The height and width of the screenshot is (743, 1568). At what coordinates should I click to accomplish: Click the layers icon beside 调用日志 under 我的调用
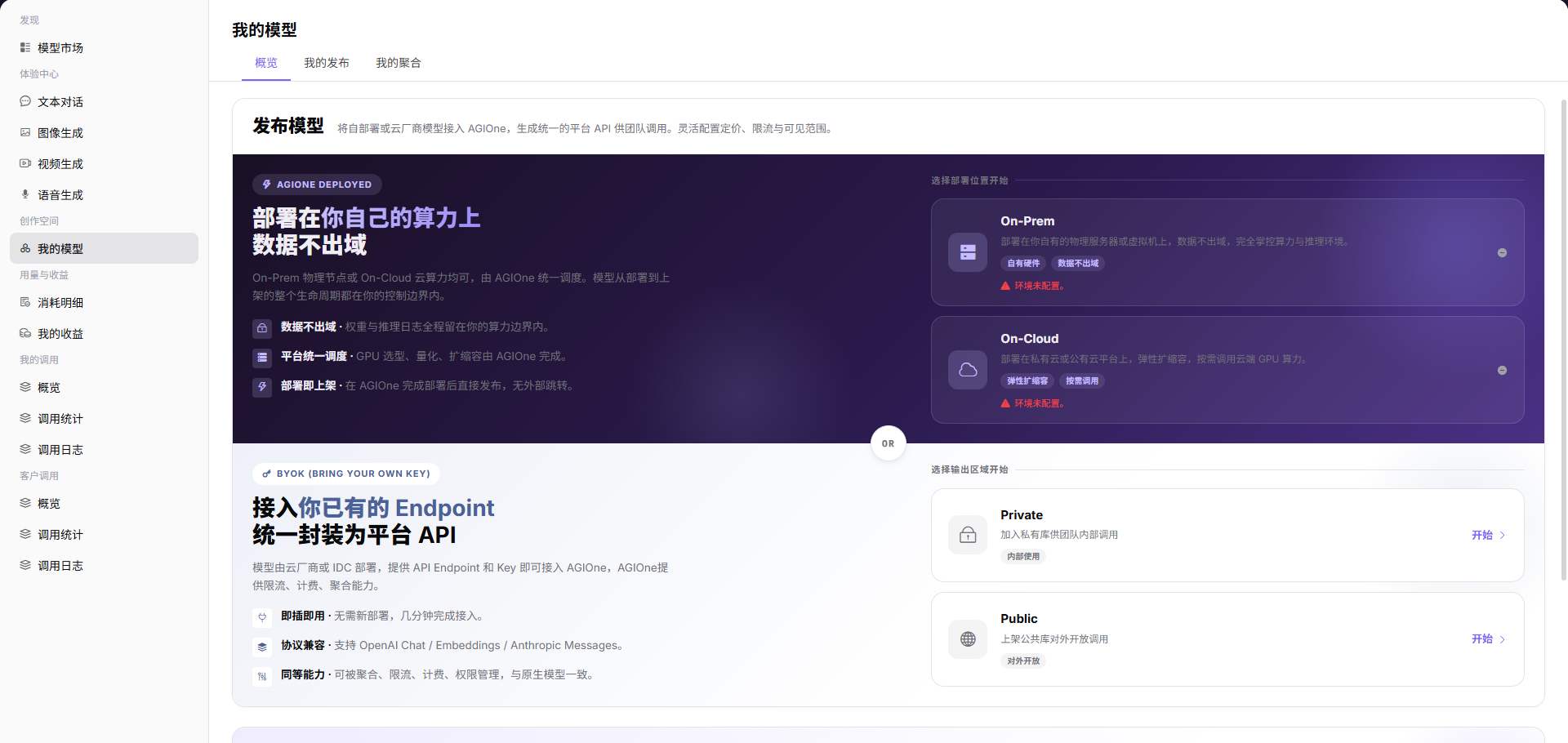[25, 449]
